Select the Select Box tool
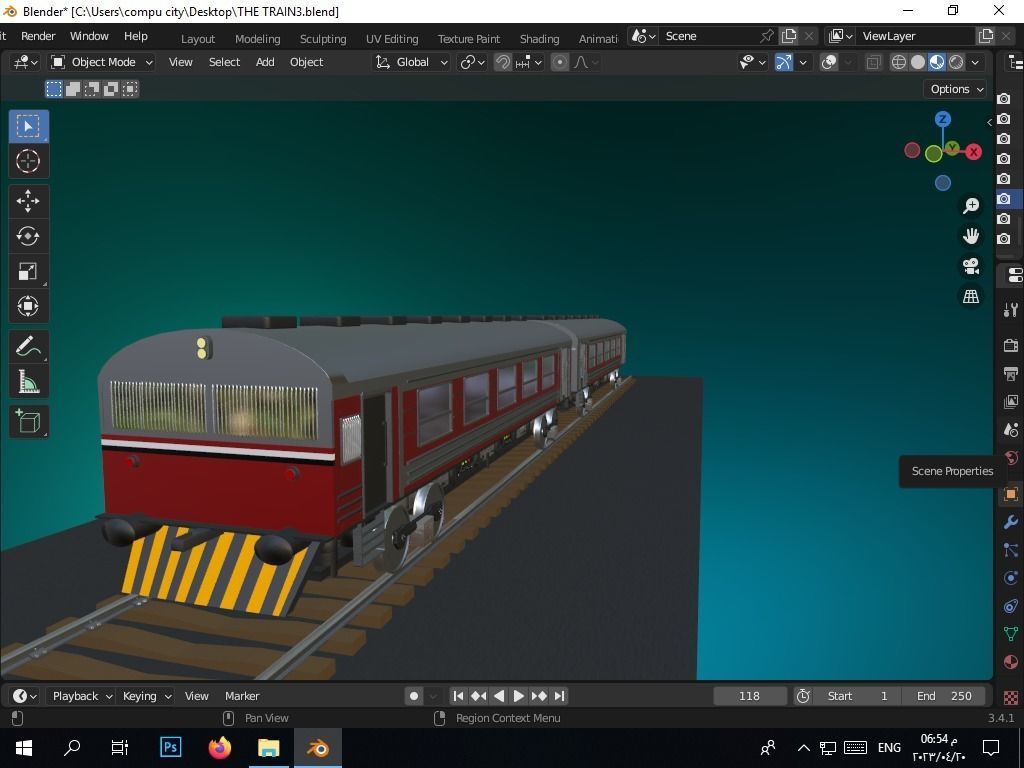The width and height of the screenshot is (1024, 768). pyautogui.click(x=28, y=126)
